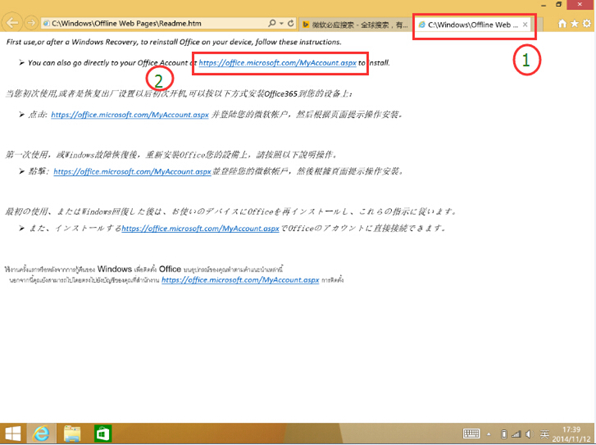Click the search magnifier icon in address bar
The height and width of the screenshot is (445, 596).
(x=272, y=23)
